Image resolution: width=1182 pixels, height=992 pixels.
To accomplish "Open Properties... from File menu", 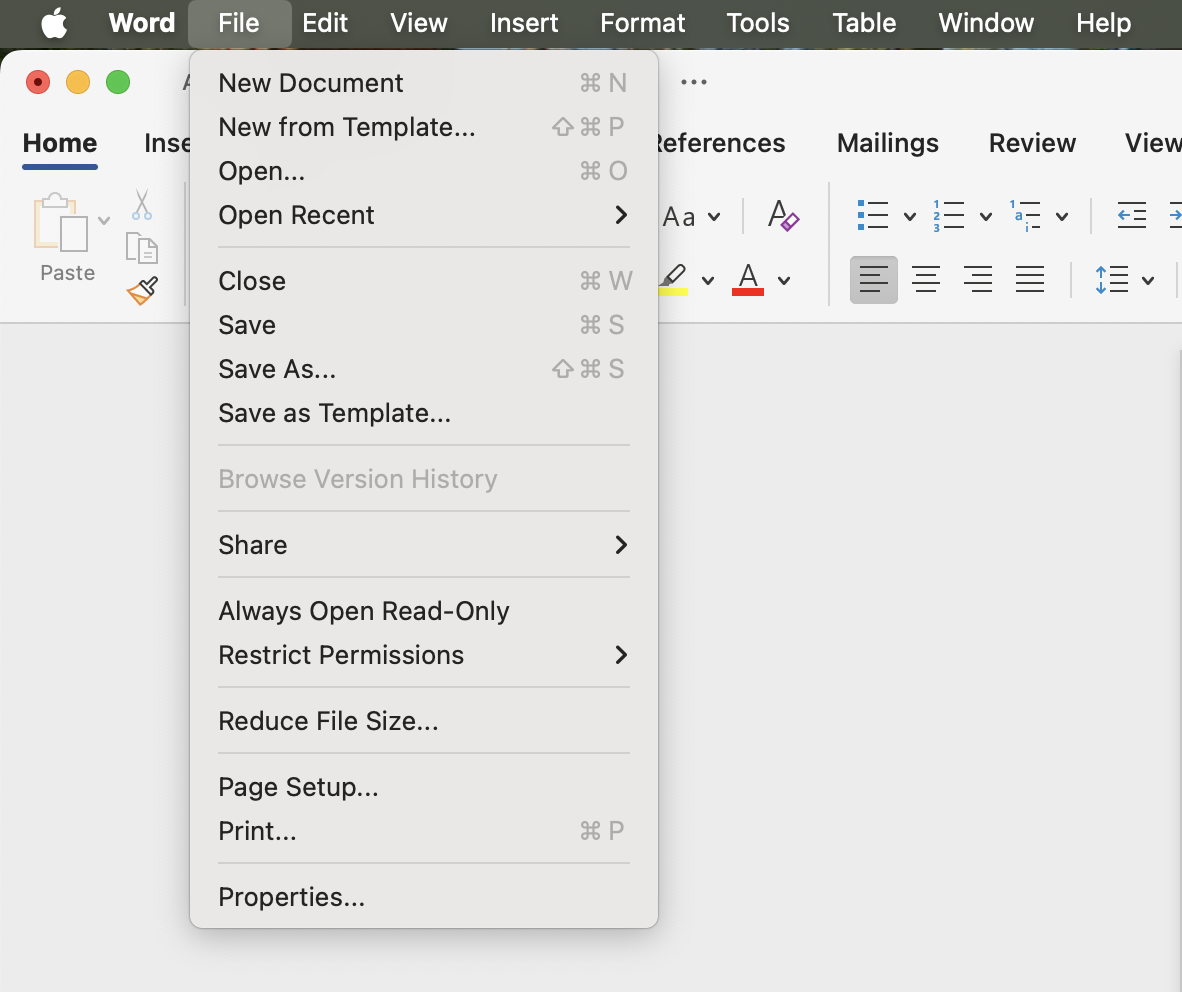I will click(x=424, y=897).
